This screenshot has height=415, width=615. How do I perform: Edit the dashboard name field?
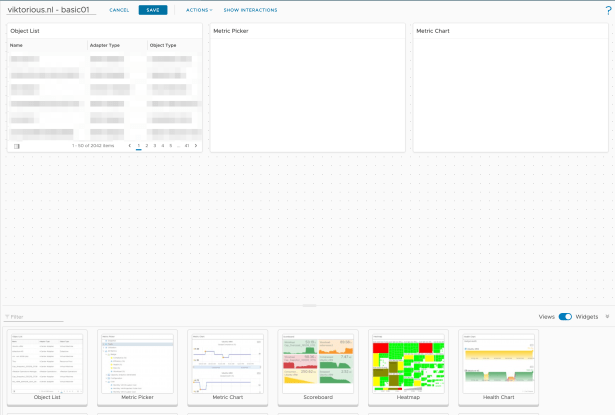click(x=51, y=10)
